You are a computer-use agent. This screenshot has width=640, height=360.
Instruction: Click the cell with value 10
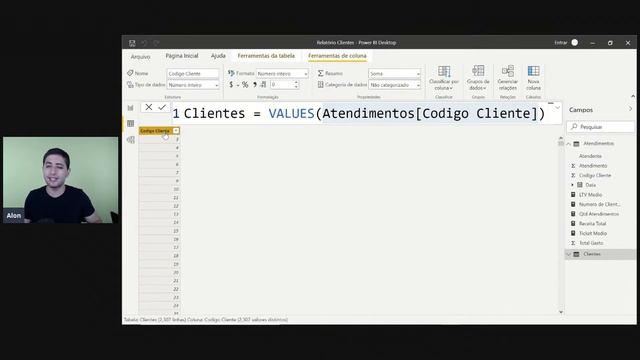point(159,189)
